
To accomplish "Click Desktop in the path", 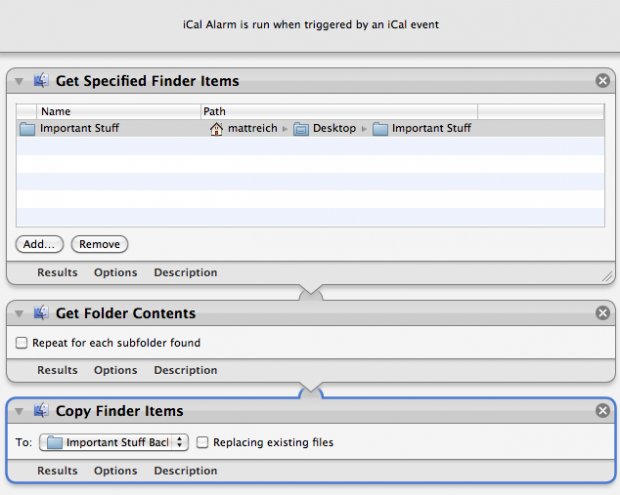I will 334,128.
